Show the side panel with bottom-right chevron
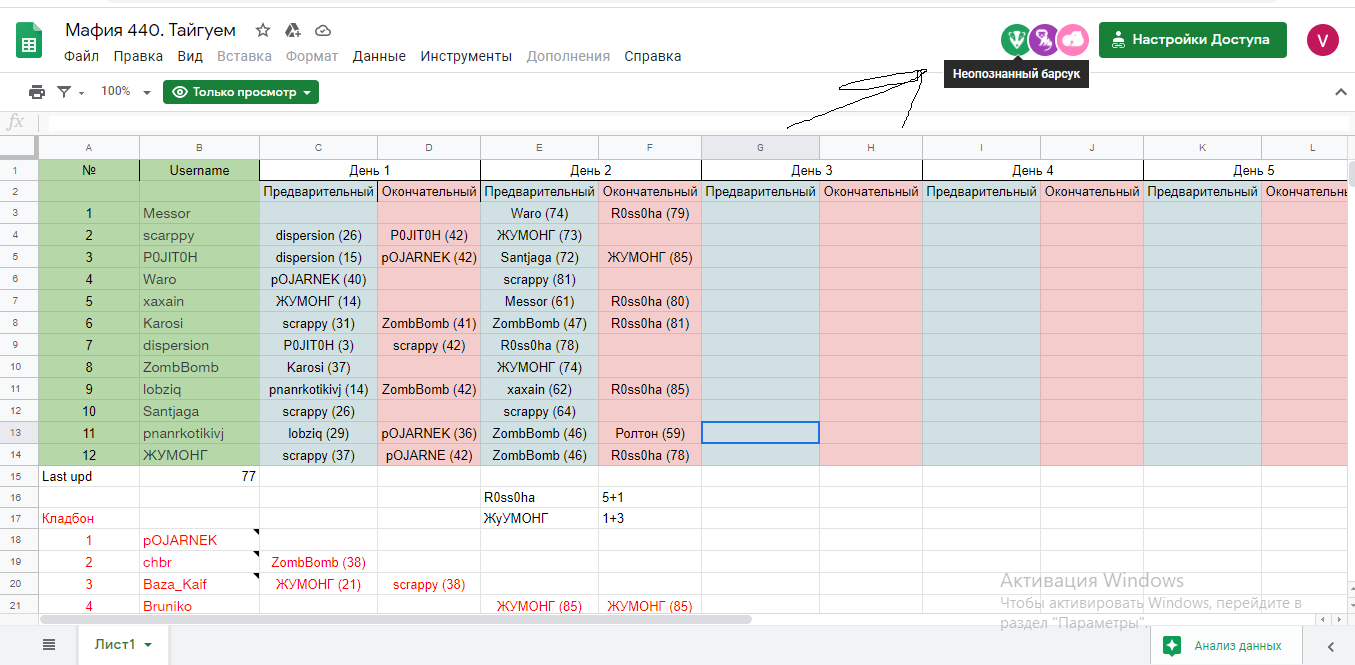1355x665 pixels. point(1331,646)
